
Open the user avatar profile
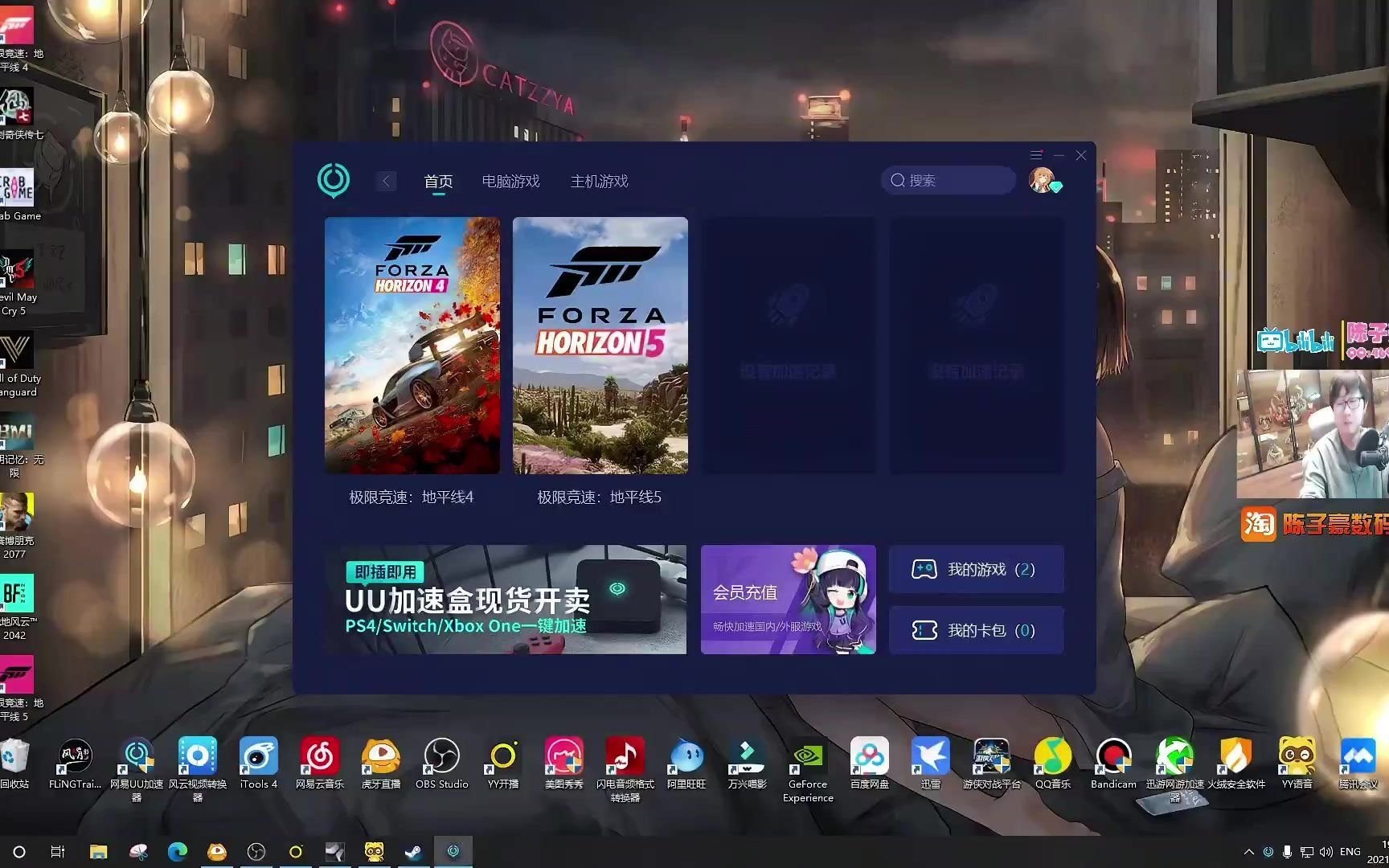point(1043,180)
